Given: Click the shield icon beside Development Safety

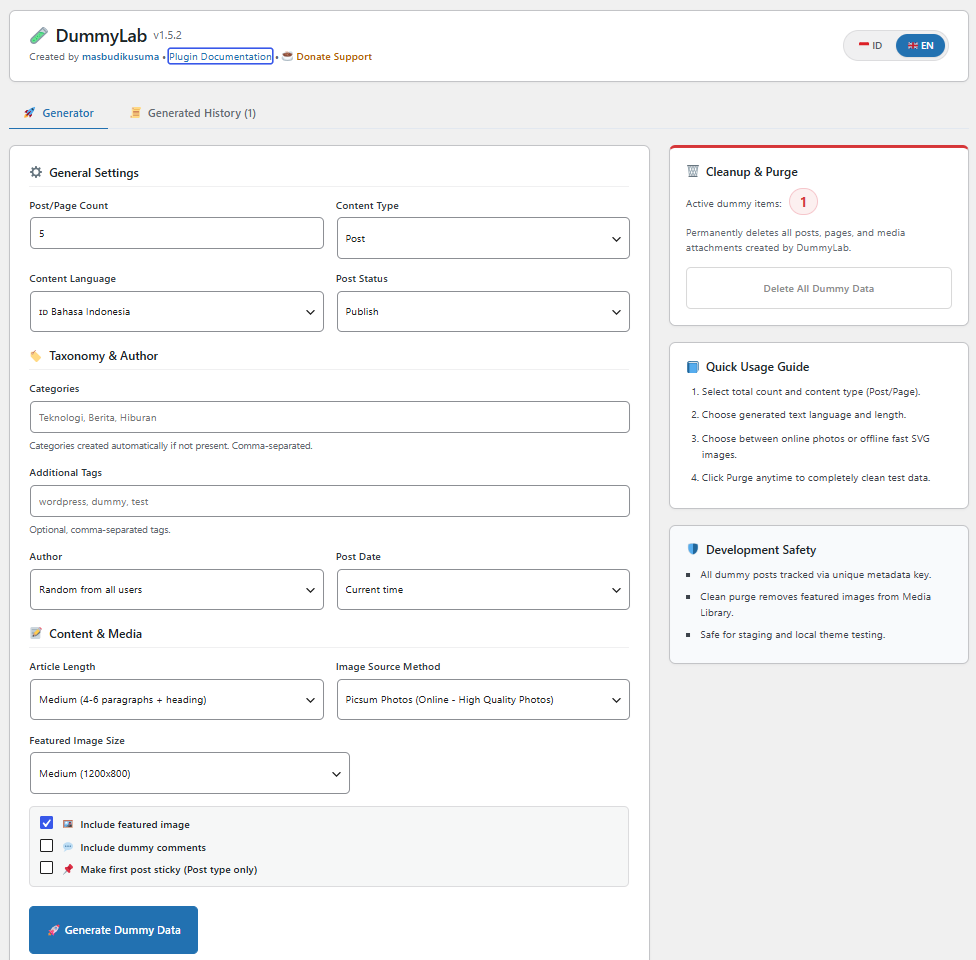Looking at the screenshot, I should pos(693,549).
